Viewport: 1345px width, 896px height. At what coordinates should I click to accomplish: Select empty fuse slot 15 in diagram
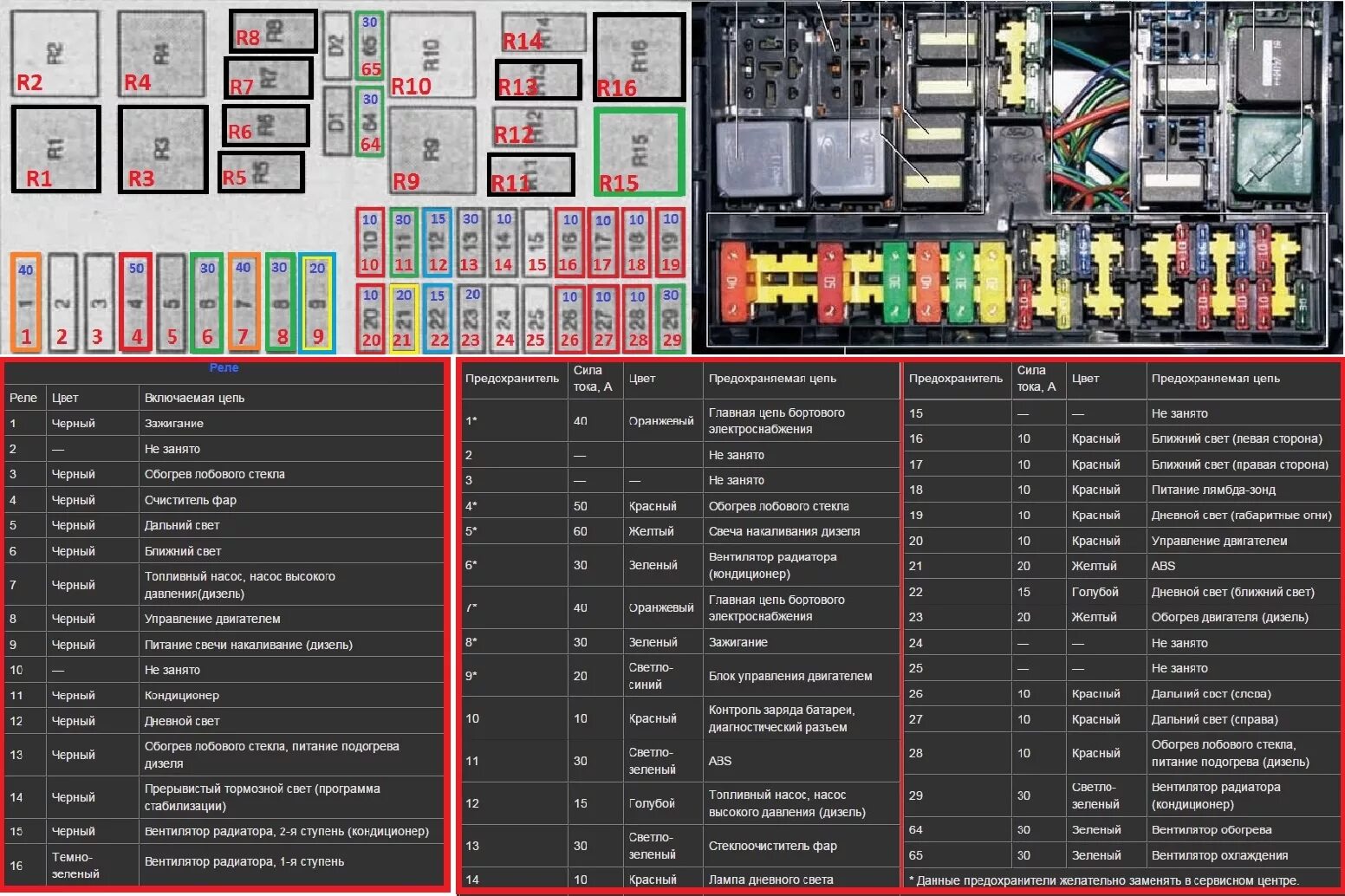click(536, 242)
